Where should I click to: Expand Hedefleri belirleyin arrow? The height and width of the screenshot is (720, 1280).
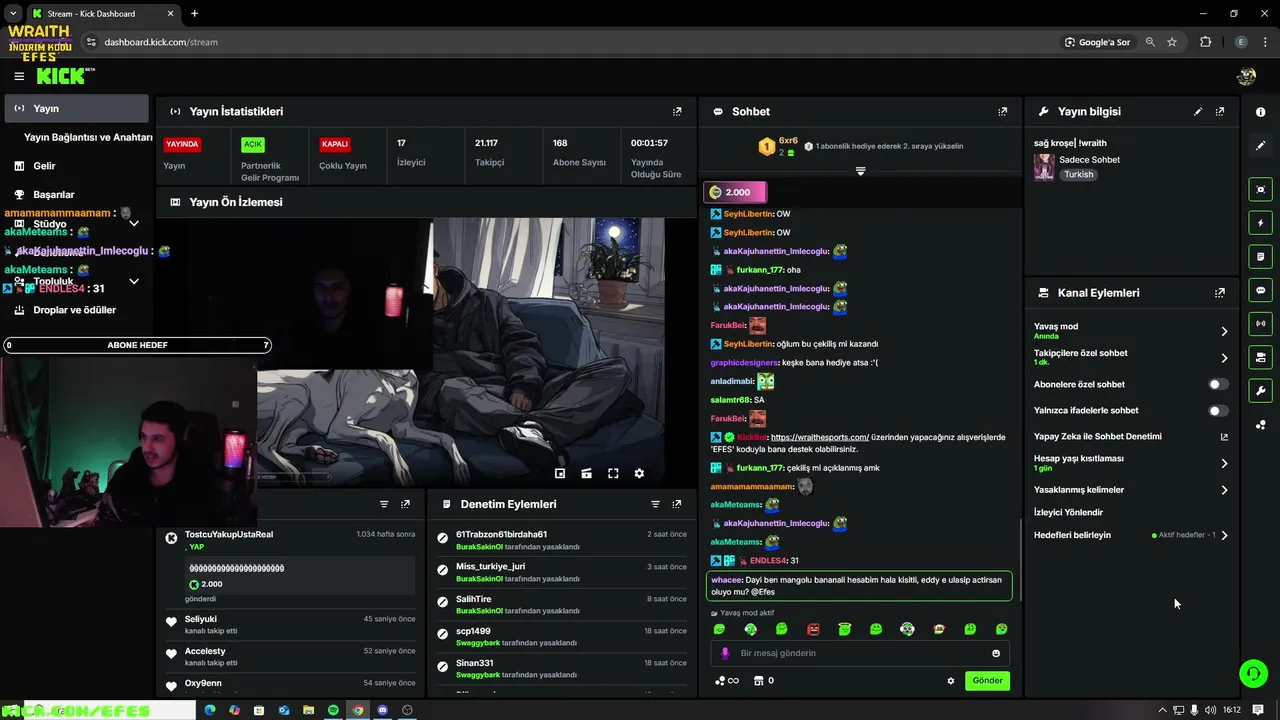(x=1224, y=536)
